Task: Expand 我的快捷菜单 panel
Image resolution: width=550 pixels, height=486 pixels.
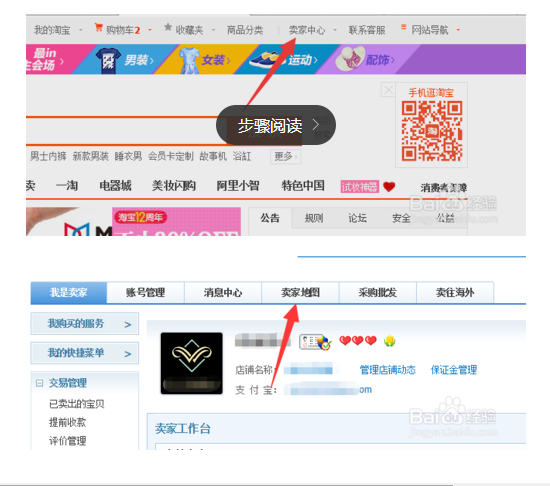Action: (x=85, y=353)
